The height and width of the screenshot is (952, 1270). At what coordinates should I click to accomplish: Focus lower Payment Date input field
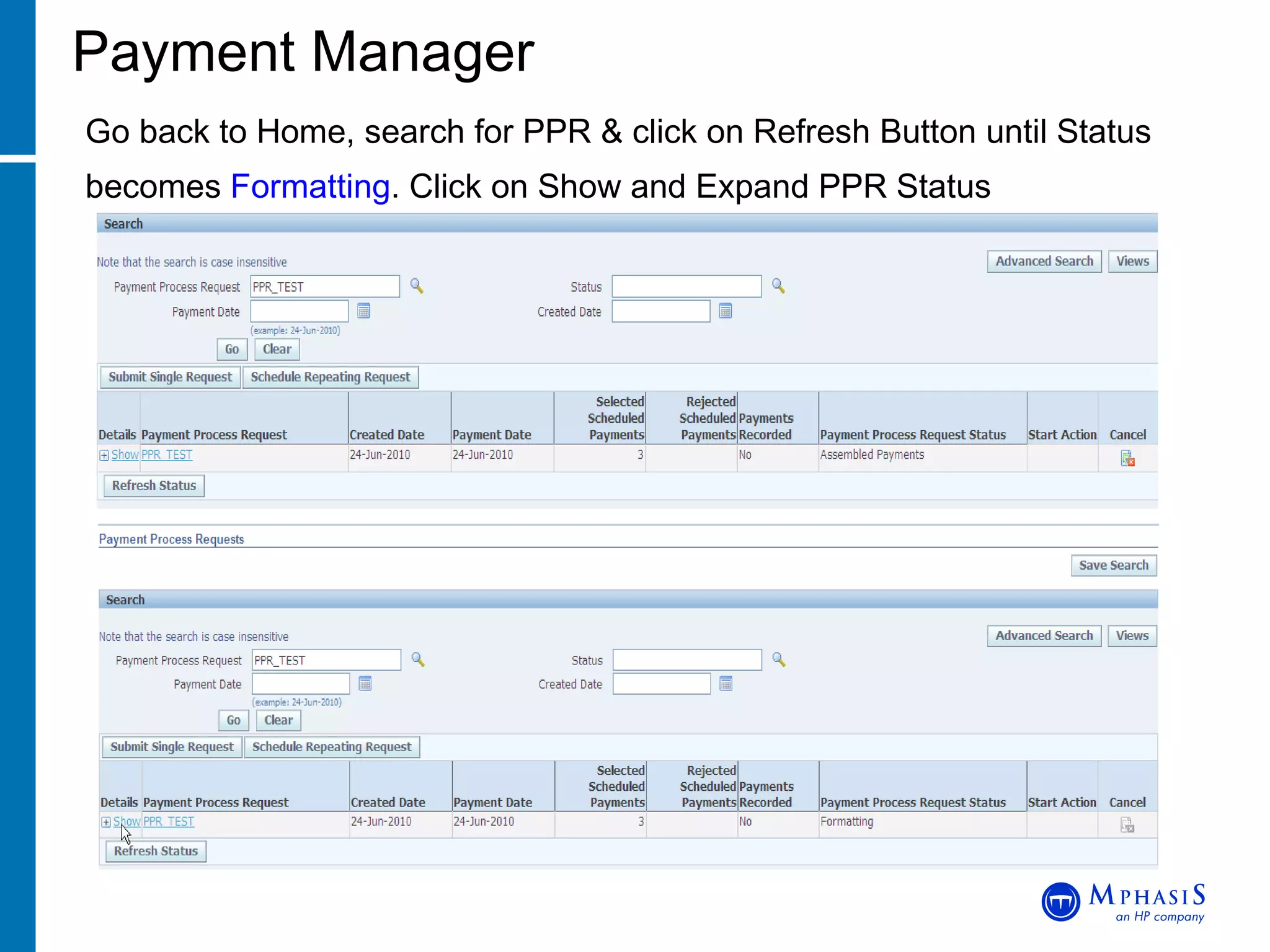pyautogui.click(x=301, y=684)
